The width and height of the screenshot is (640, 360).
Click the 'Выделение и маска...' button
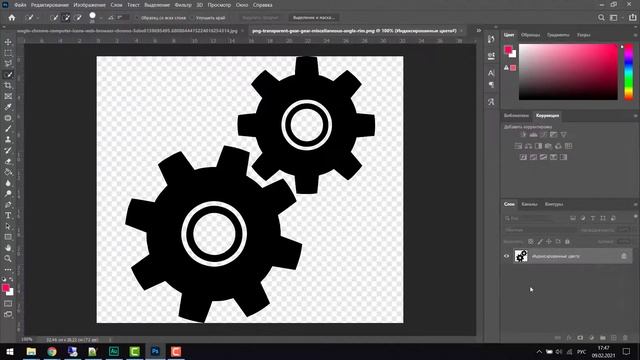314,18
